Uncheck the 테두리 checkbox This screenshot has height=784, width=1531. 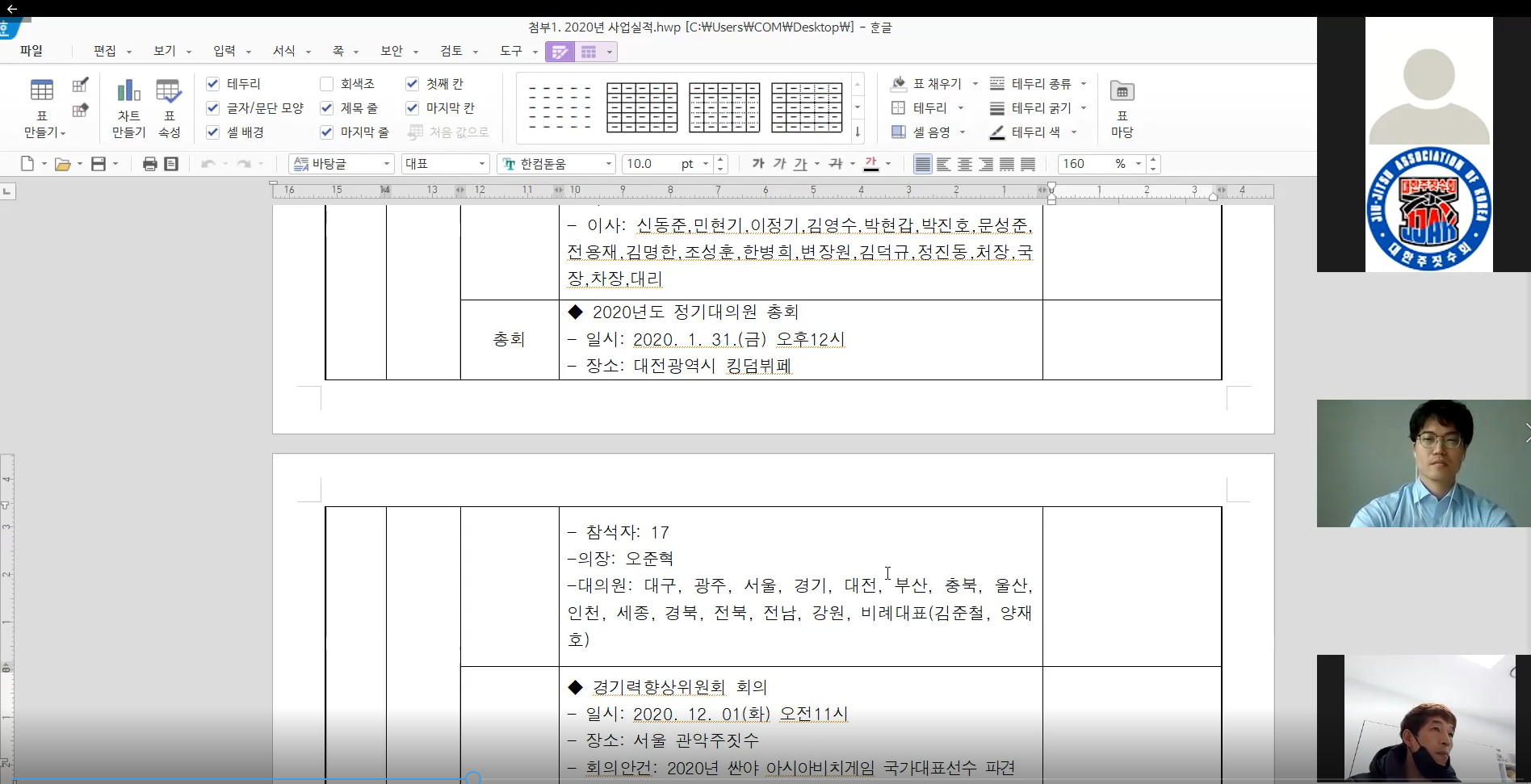pos(213,84)
